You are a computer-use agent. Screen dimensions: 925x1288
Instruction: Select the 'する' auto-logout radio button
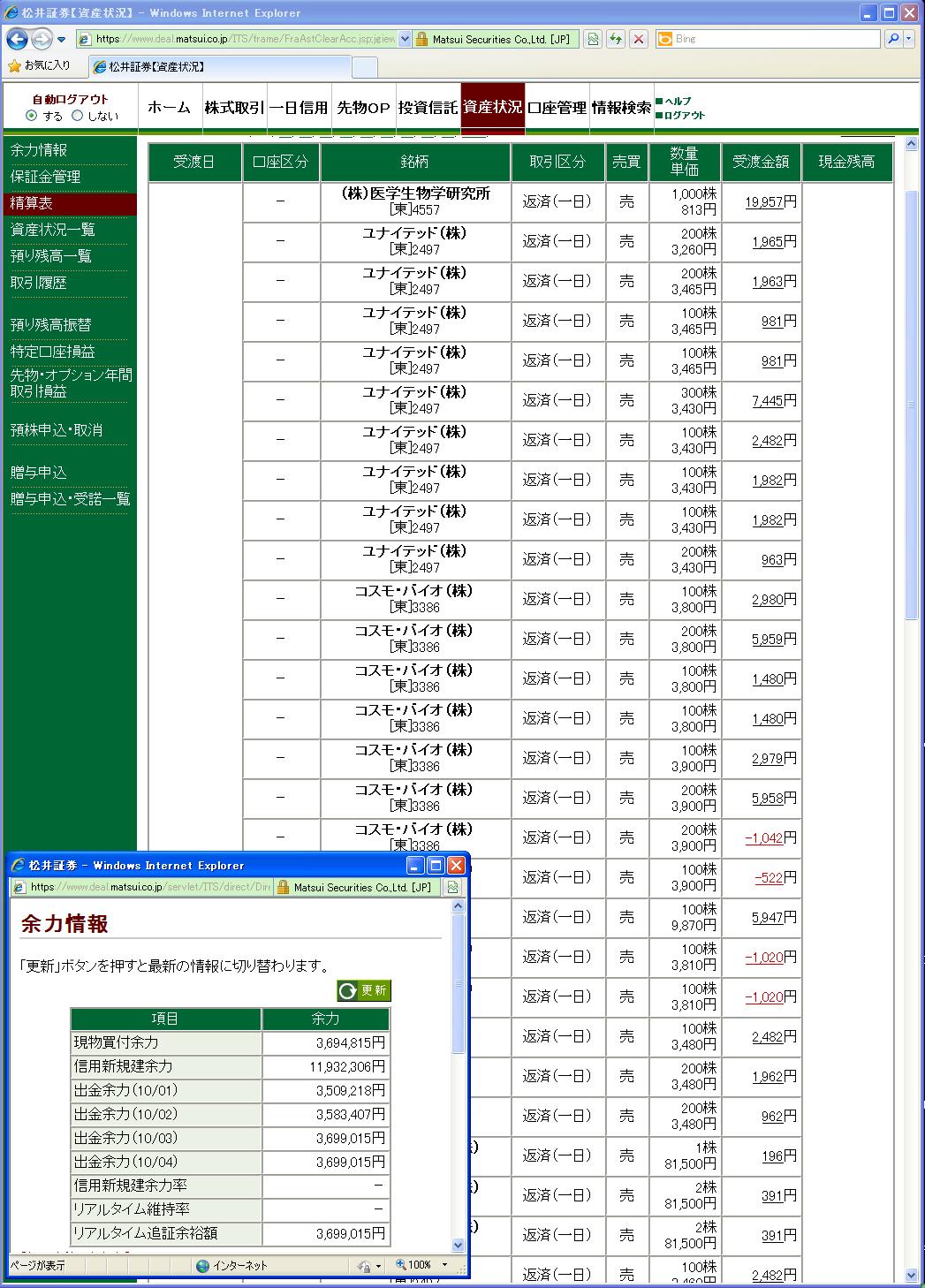[32, 116]
